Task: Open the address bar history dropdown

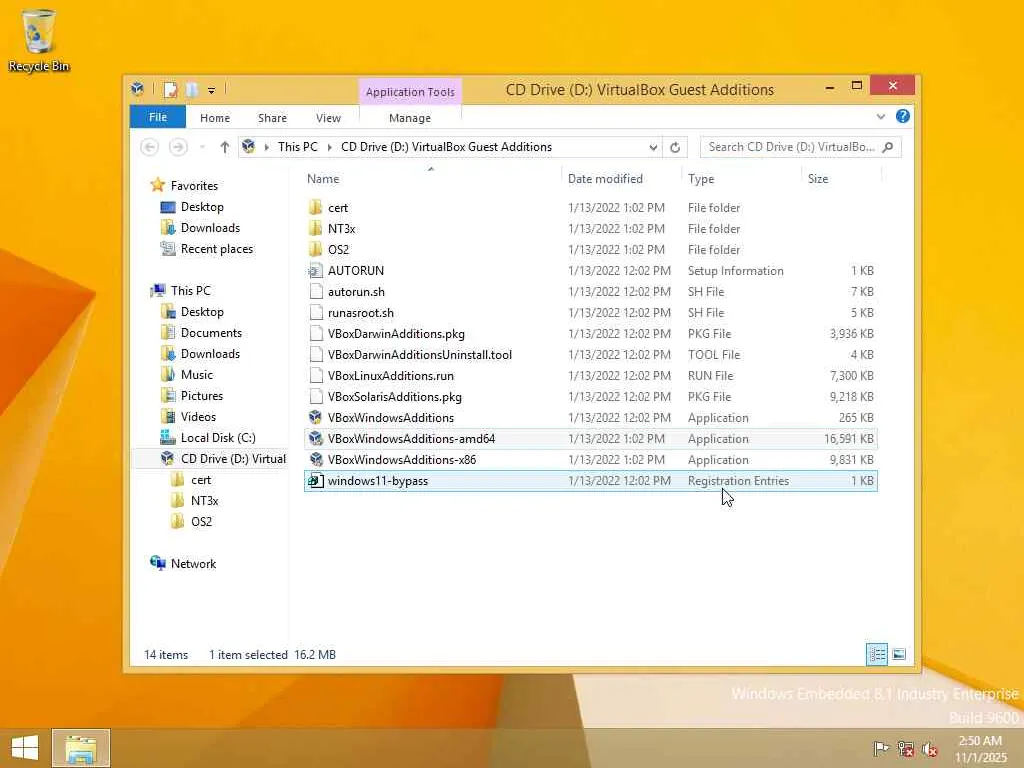Action: [652, 148]
